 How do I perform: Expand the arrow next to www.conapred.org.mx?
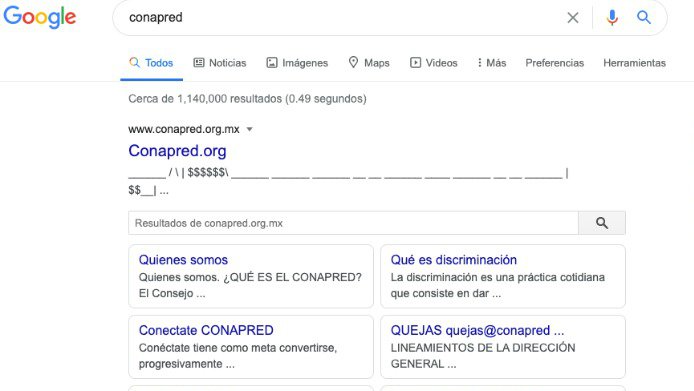[x=250, y=129]
